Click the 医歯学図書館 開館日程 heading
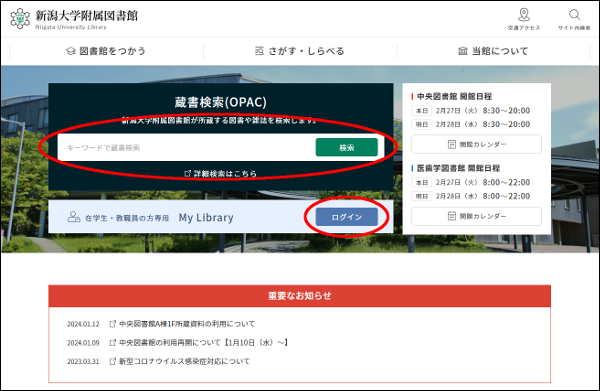The height and width of the screenshot is (391, 600). point(458,168)
